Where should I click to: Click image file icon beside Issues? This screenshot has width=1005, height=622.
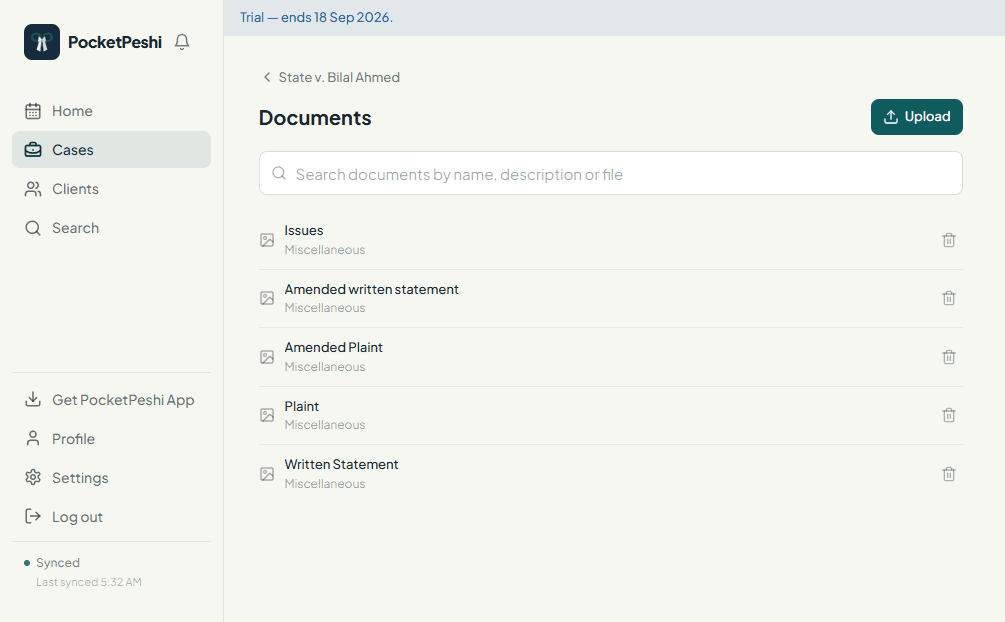click(267, 240)
